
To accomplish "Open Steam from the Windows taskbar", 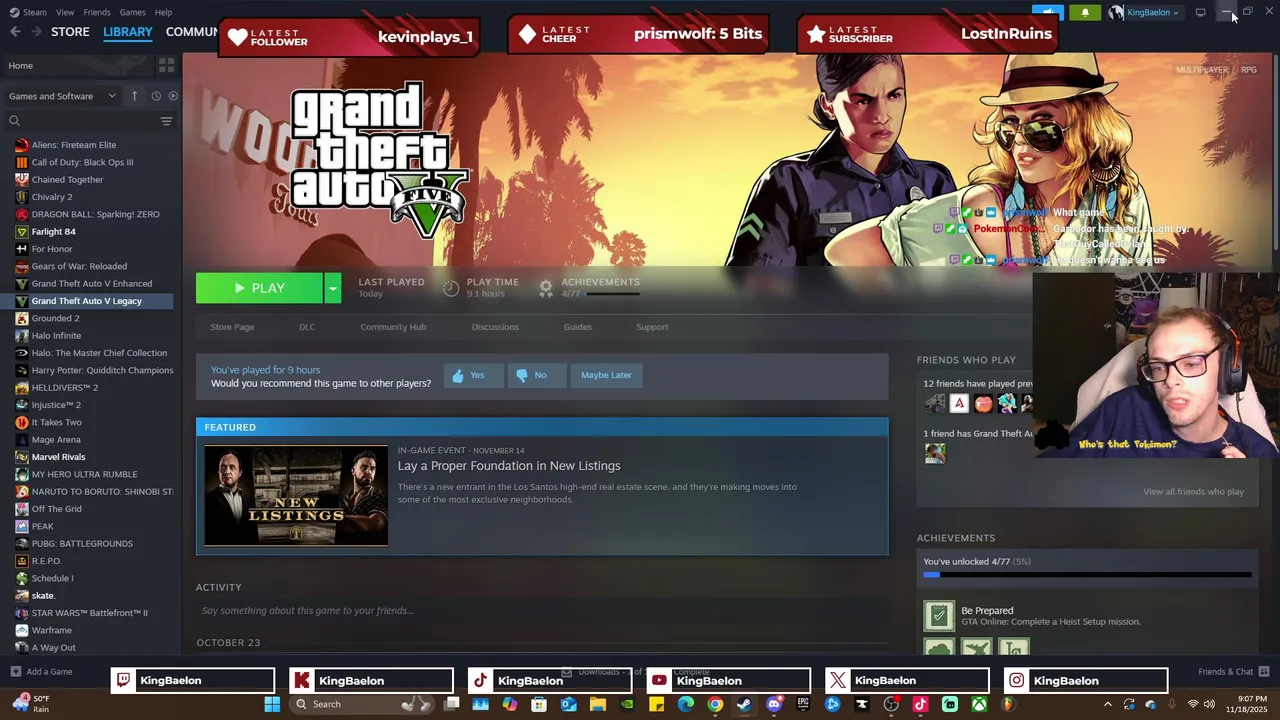I will pyautogui.click(x=744, y=704).
